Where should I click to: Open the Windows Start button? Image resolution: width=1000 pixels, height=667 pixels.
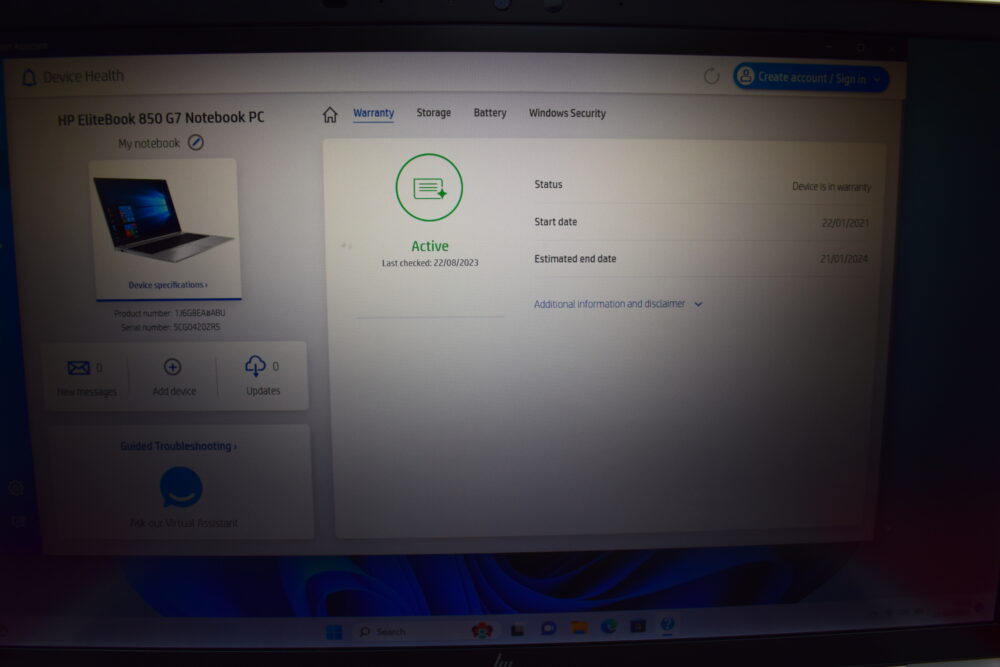[x=334, y=632]
